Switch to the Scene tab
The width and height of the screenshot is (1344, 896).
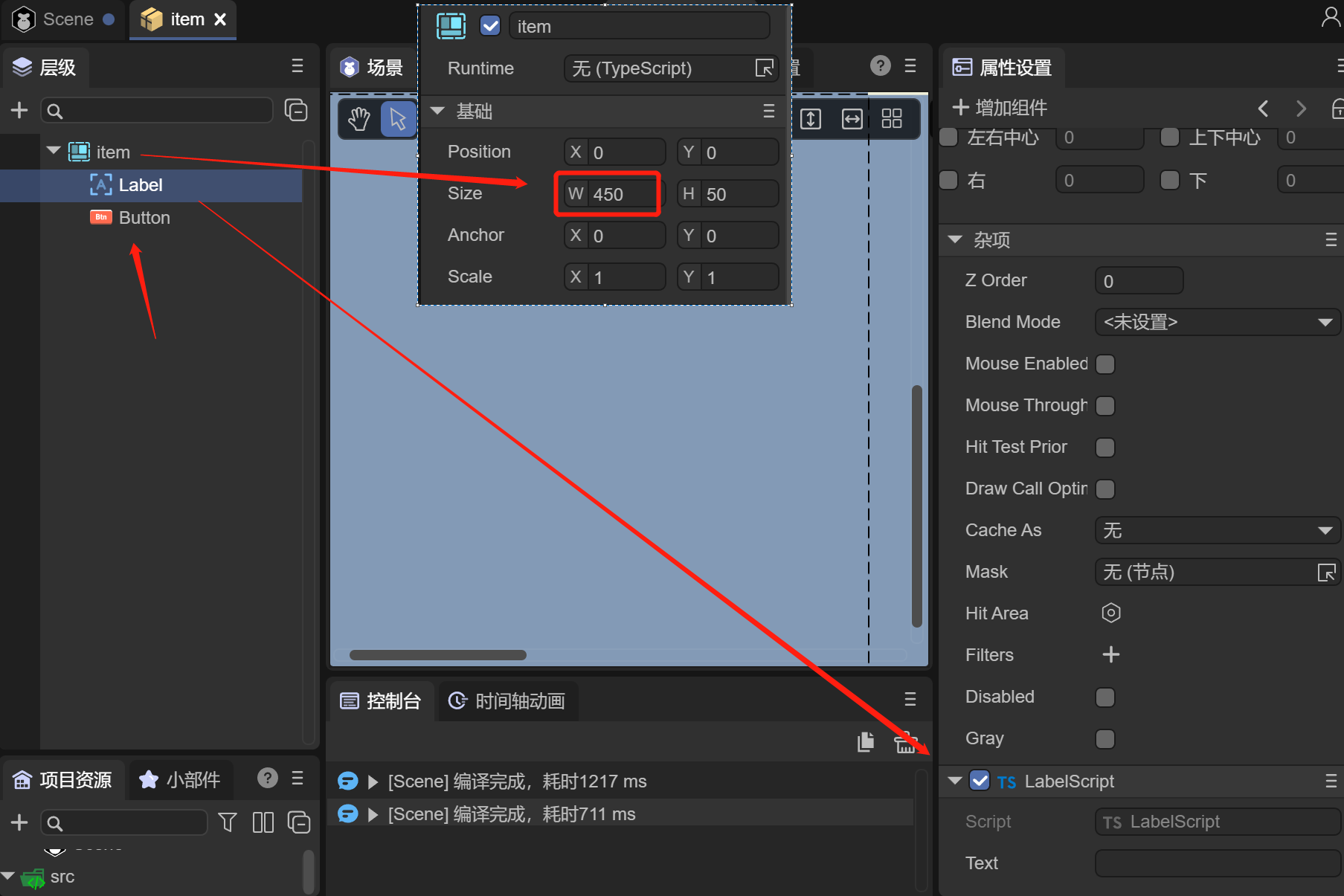[65, 19]
